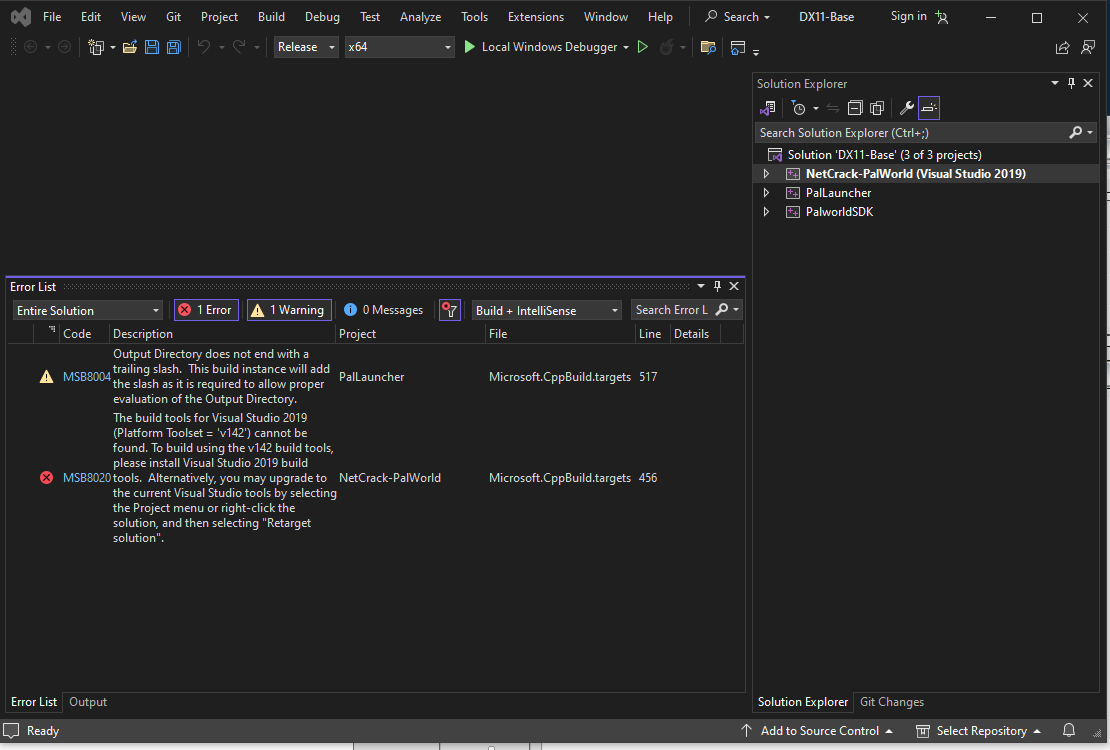Start debugging with Local Windows Debugger

click(x=541, y=47)
